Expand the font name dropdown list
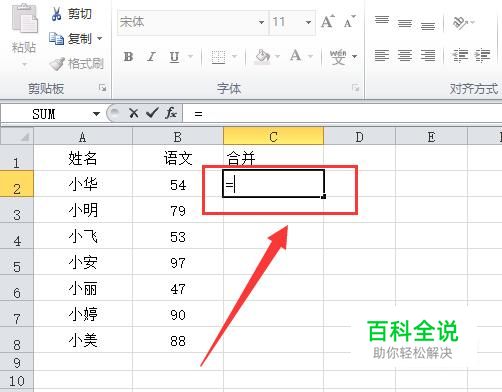The width and height of the screenshot is (502, 392). (x=262, y=22)
